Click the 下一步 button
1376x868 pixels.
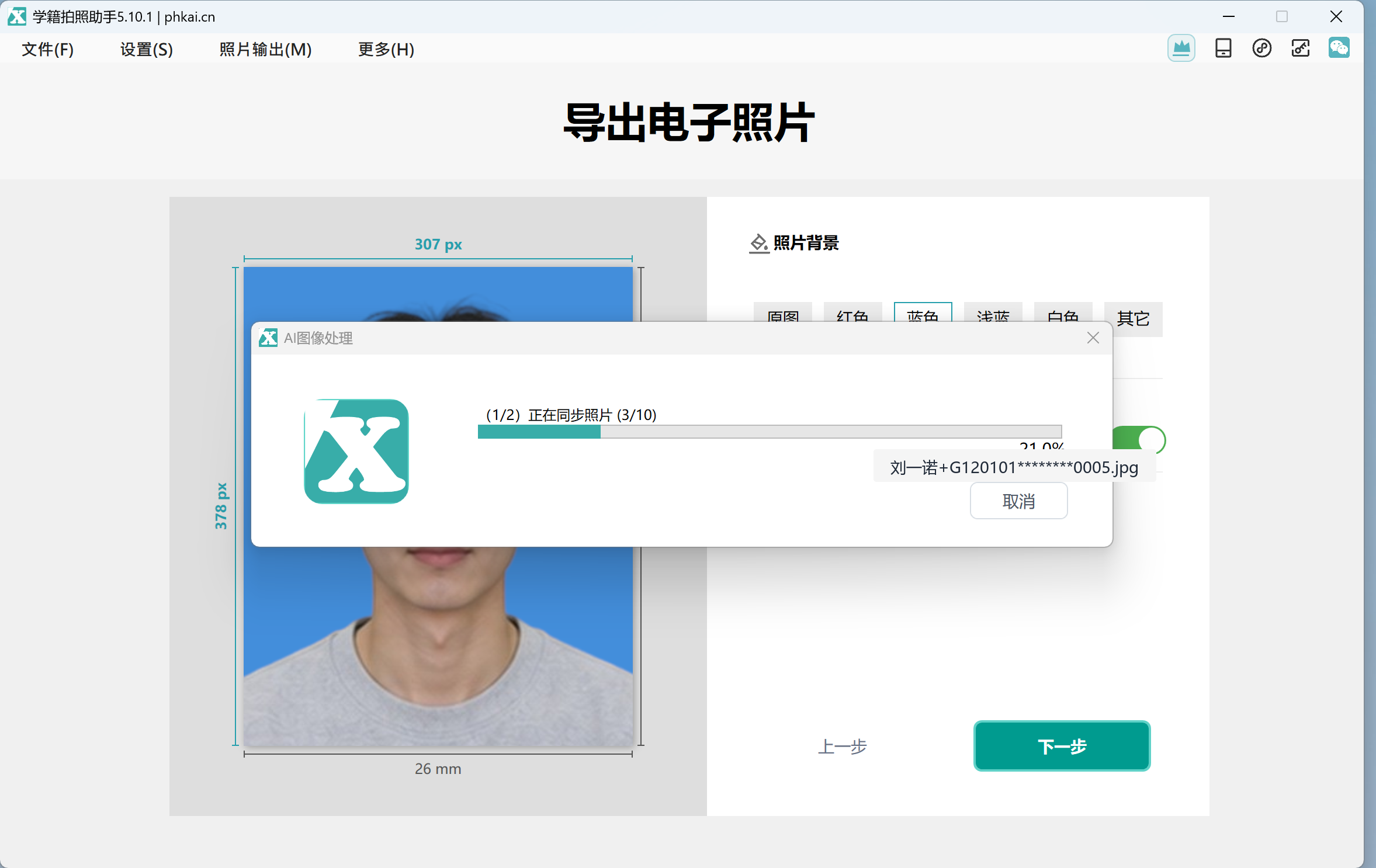click(x=1062, y=746)
